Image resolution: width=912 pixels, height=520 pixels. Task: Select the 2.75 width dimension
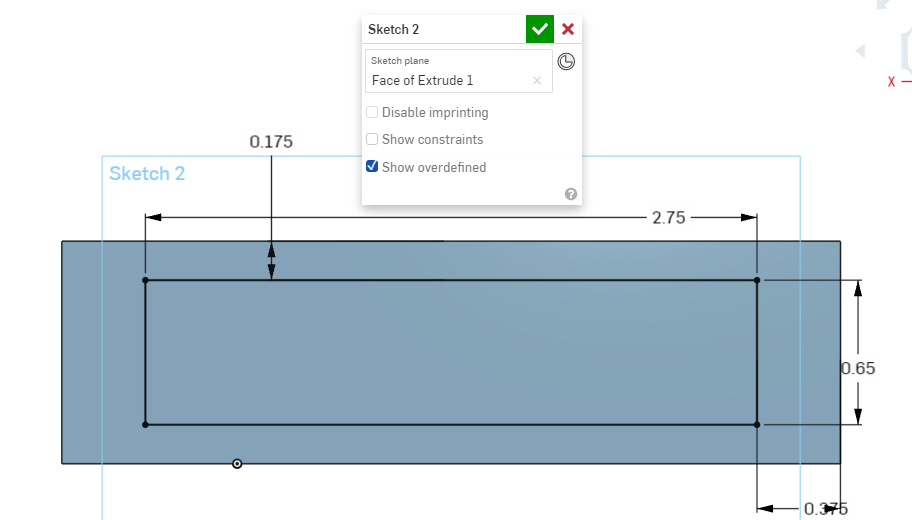coord(668,217)
